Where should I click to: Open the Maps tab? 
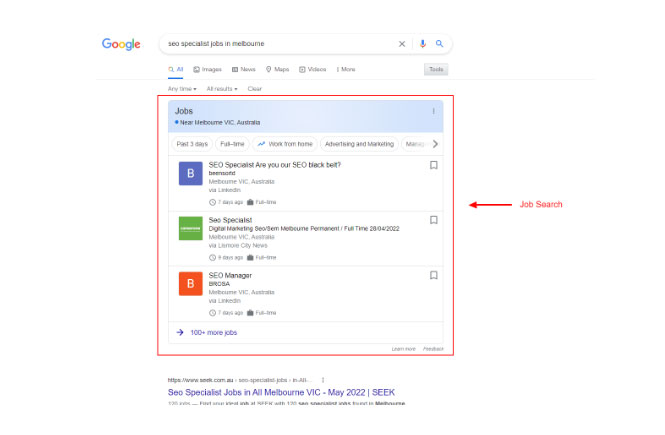(x=277, y=70)
